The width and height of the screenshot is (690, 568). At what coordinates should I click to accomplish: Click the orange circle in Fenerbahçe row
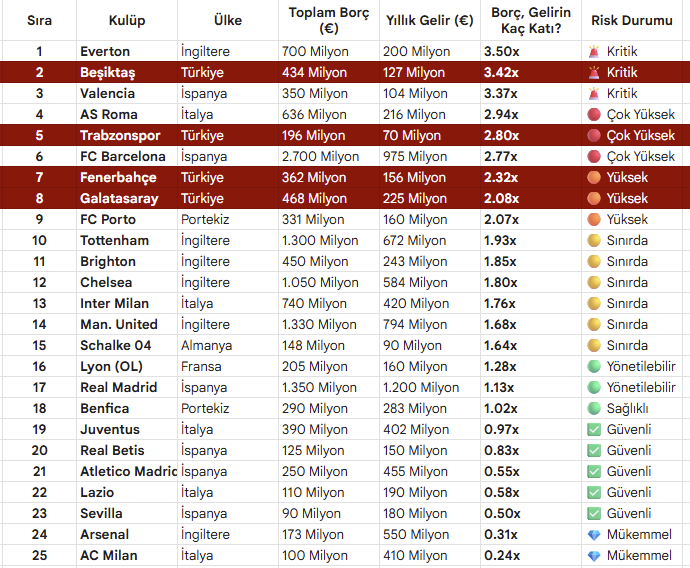click(594, 177)
